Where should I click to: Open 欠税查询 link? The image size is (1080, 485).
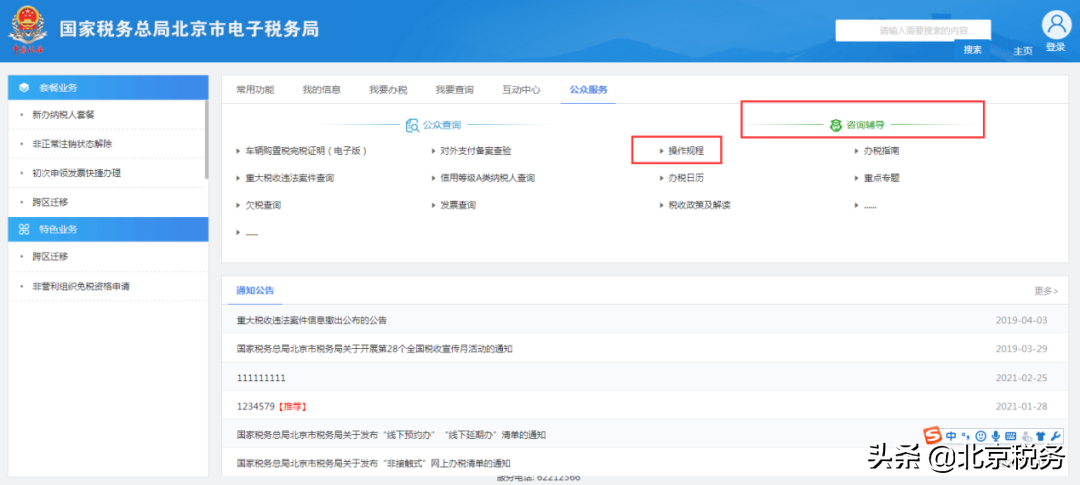pos(263,205)
